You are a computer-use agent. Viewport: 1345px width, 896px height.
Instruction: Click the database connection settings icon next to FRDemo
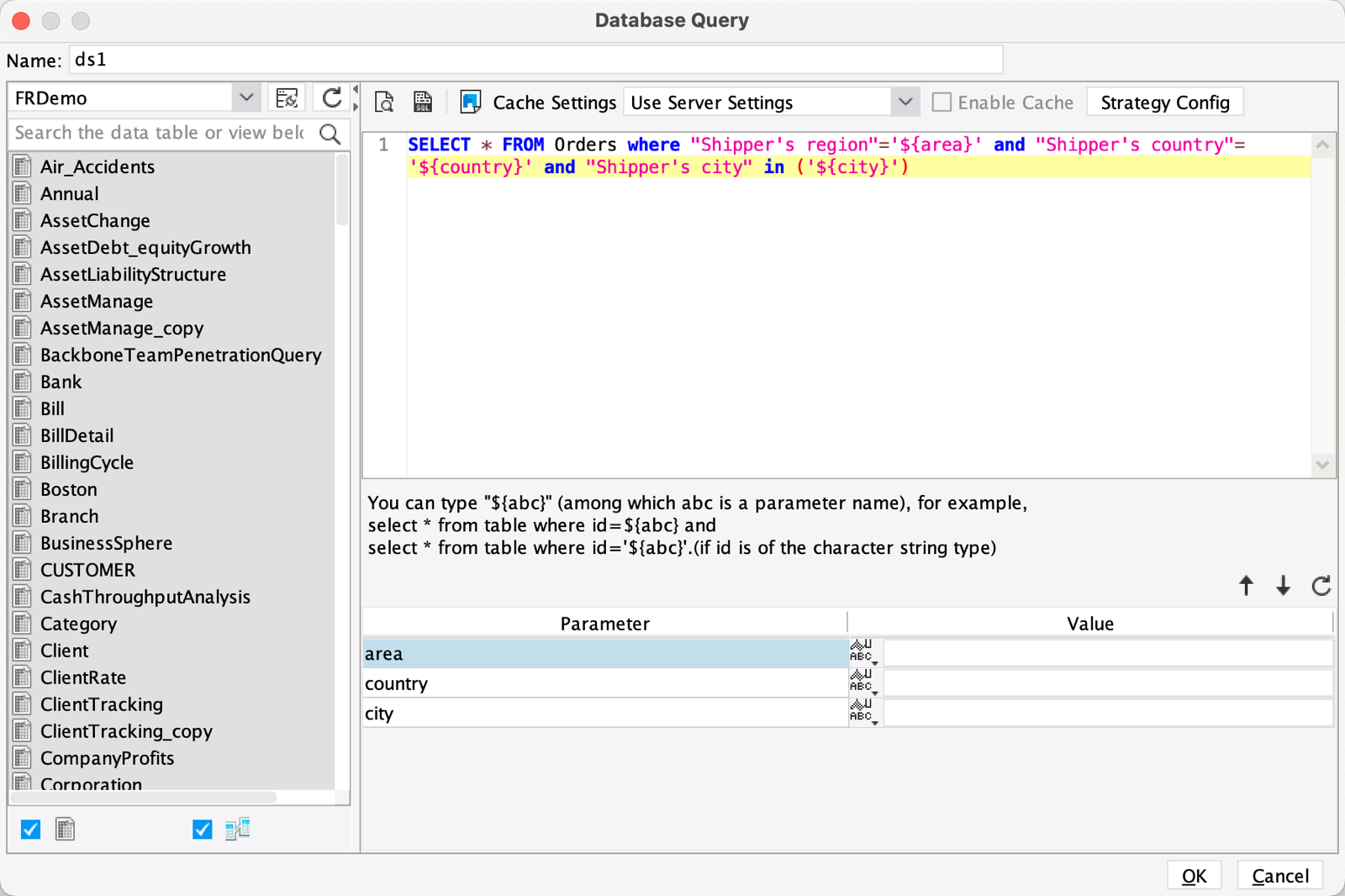[287, 97]
